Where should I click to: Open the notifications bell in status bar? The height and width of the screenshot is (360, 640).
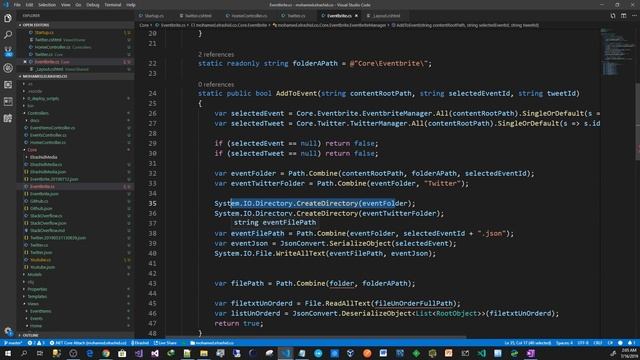pos(631,343)
